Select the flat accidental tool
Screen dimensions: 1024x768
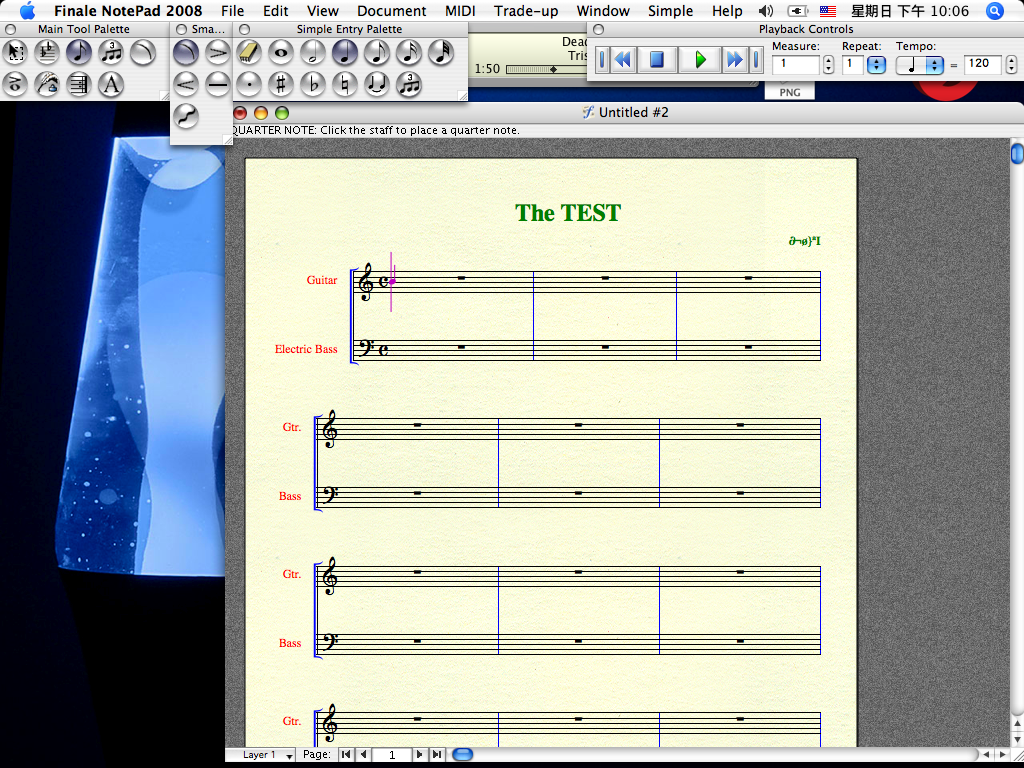(313, 84)
